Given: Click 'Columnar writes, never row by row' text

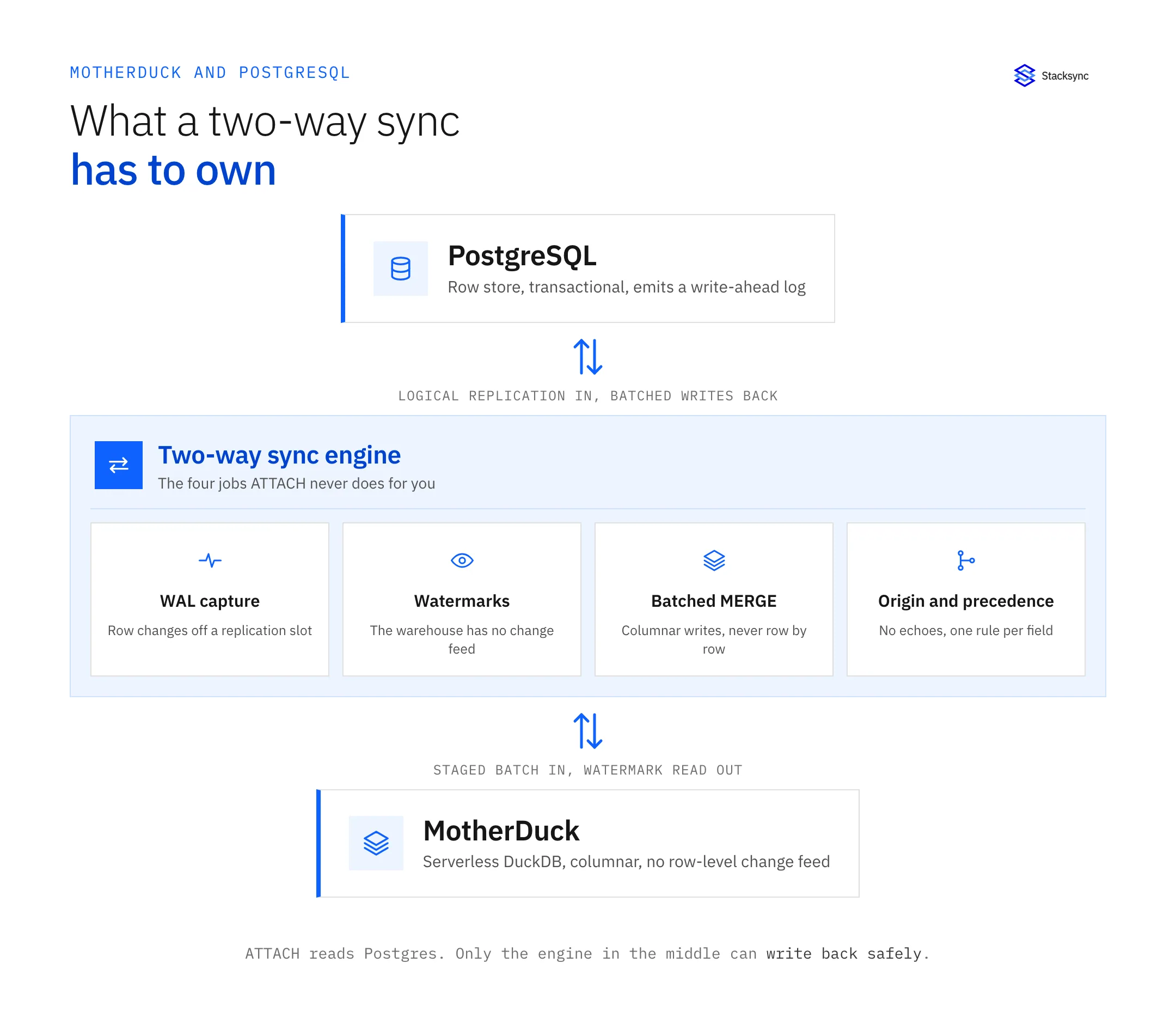Looking at the screenshot, I should point(714,639).
